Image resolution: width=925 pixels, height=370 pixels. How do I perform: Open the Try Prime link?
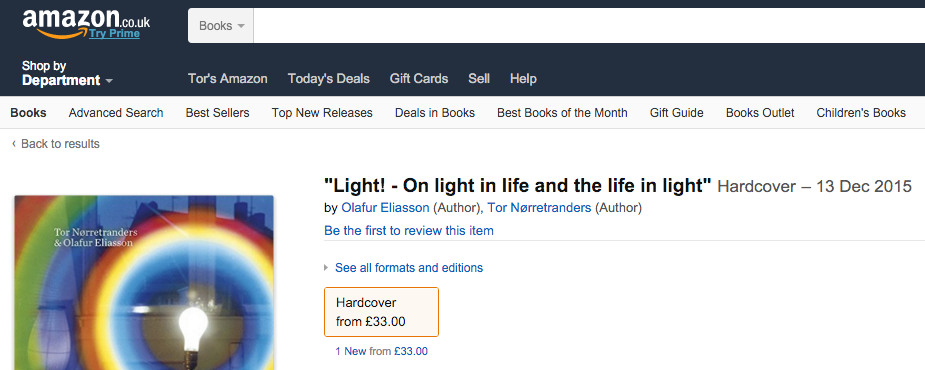(114, 34)
